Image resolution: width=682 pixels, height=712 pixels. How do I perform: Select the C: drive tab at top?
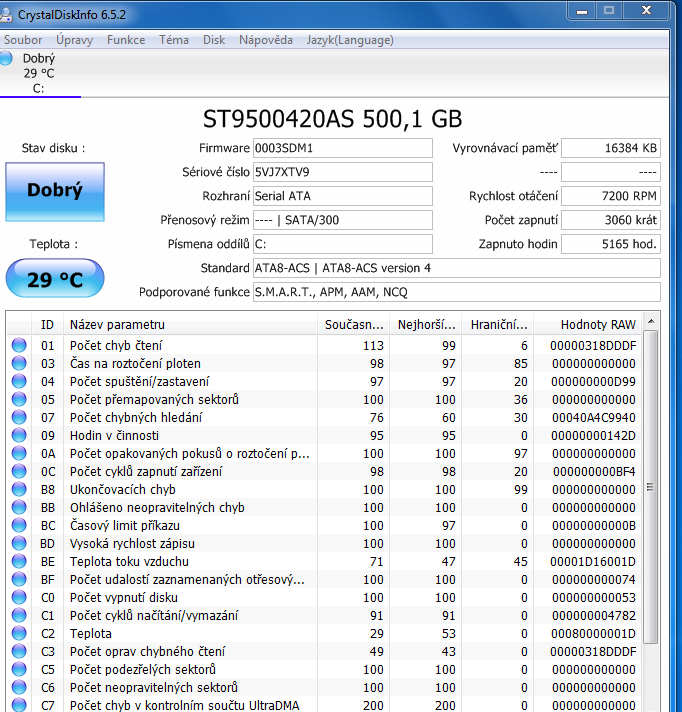[x=40, y=74]
